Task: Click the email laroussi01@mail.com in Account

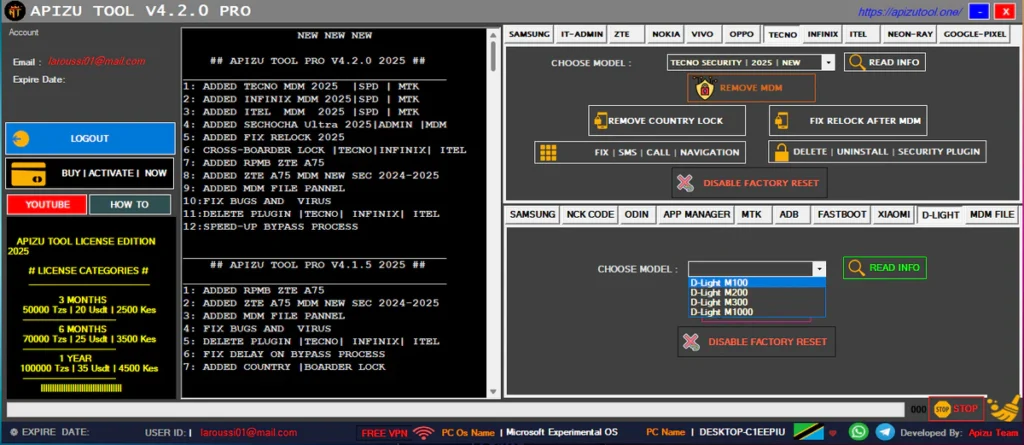Action: click(96, 61)
